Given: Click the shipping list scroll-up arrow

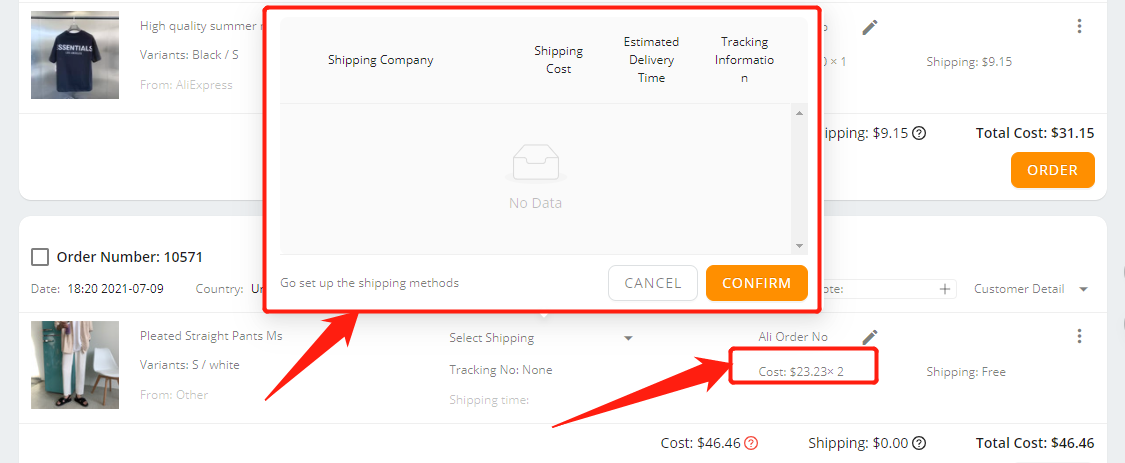Looking at the screenshot, I should pos(799,113).
